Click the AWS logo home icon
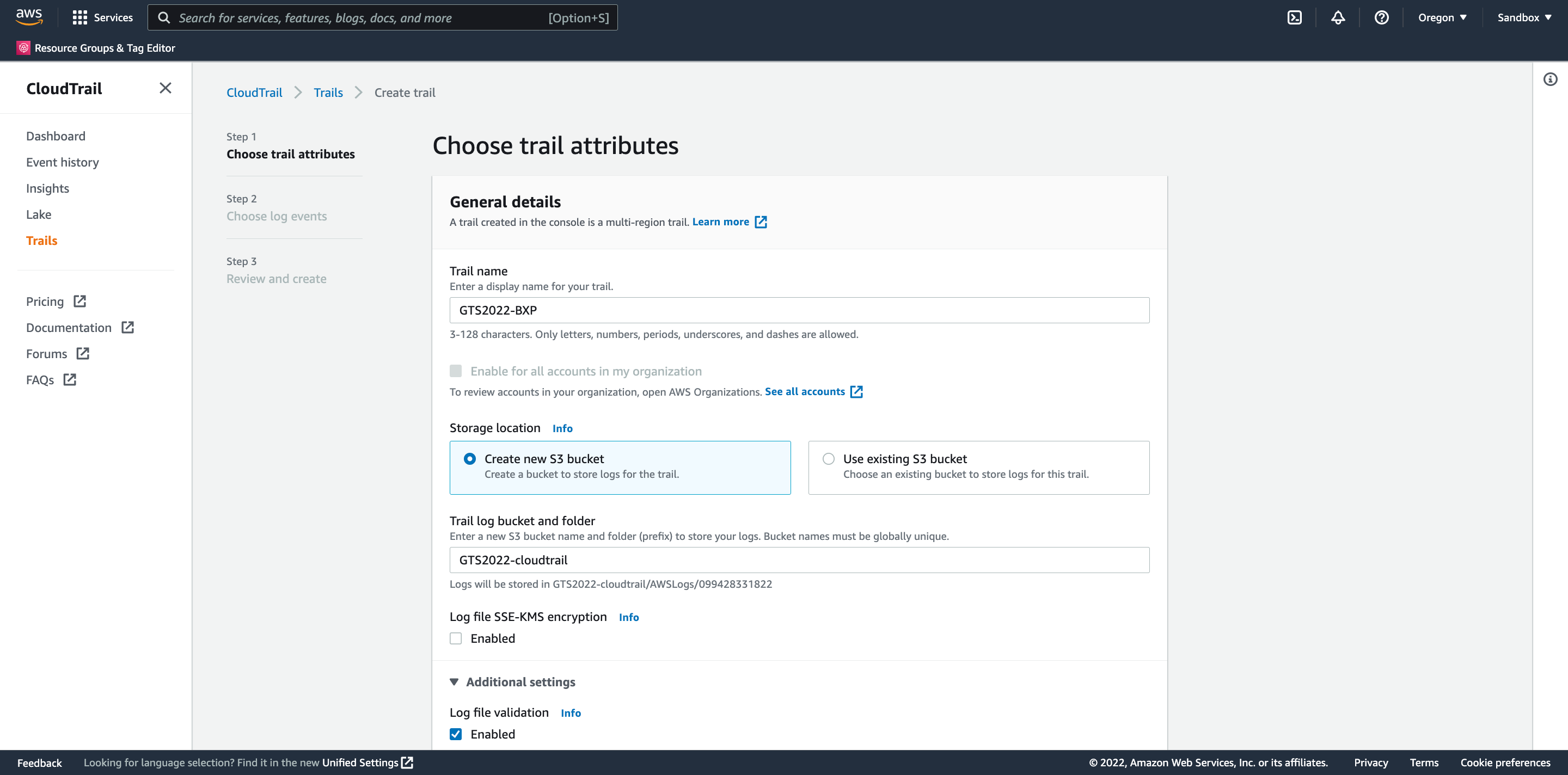This screenshot has height=775, width=1568. click(x=29, y=17)
